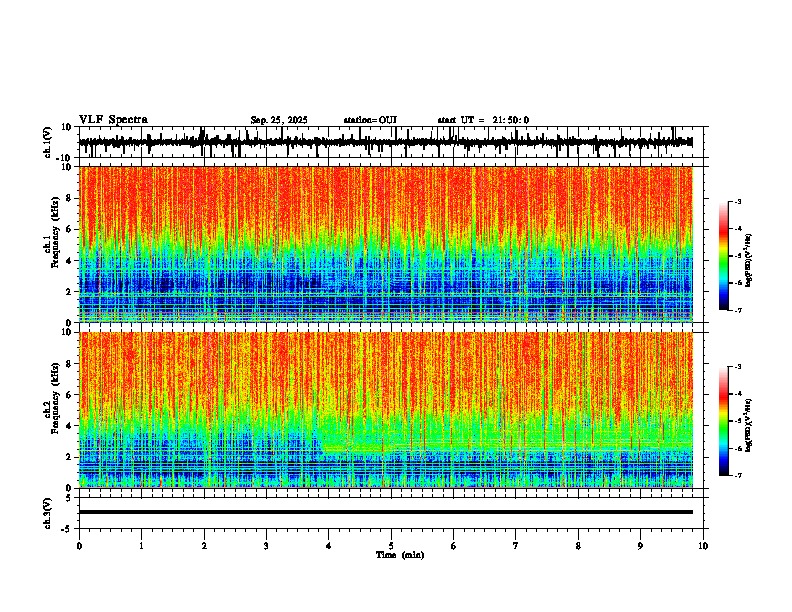This screenshot has width=792, height=612.
Task: Click time axis tick label '1'
Action: [x=141, y=546]
